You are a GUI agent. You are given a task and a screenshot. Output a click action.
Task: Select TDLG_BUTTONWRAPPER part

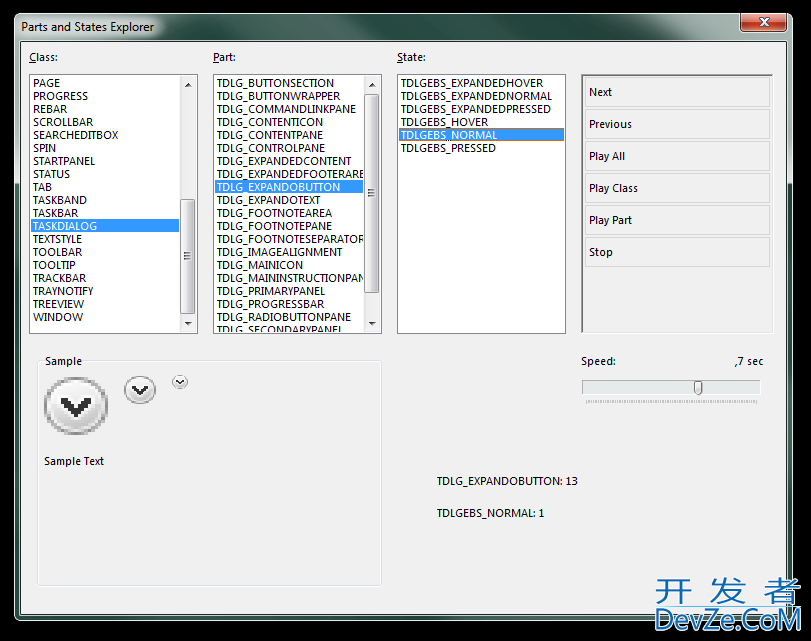point(289,96)
